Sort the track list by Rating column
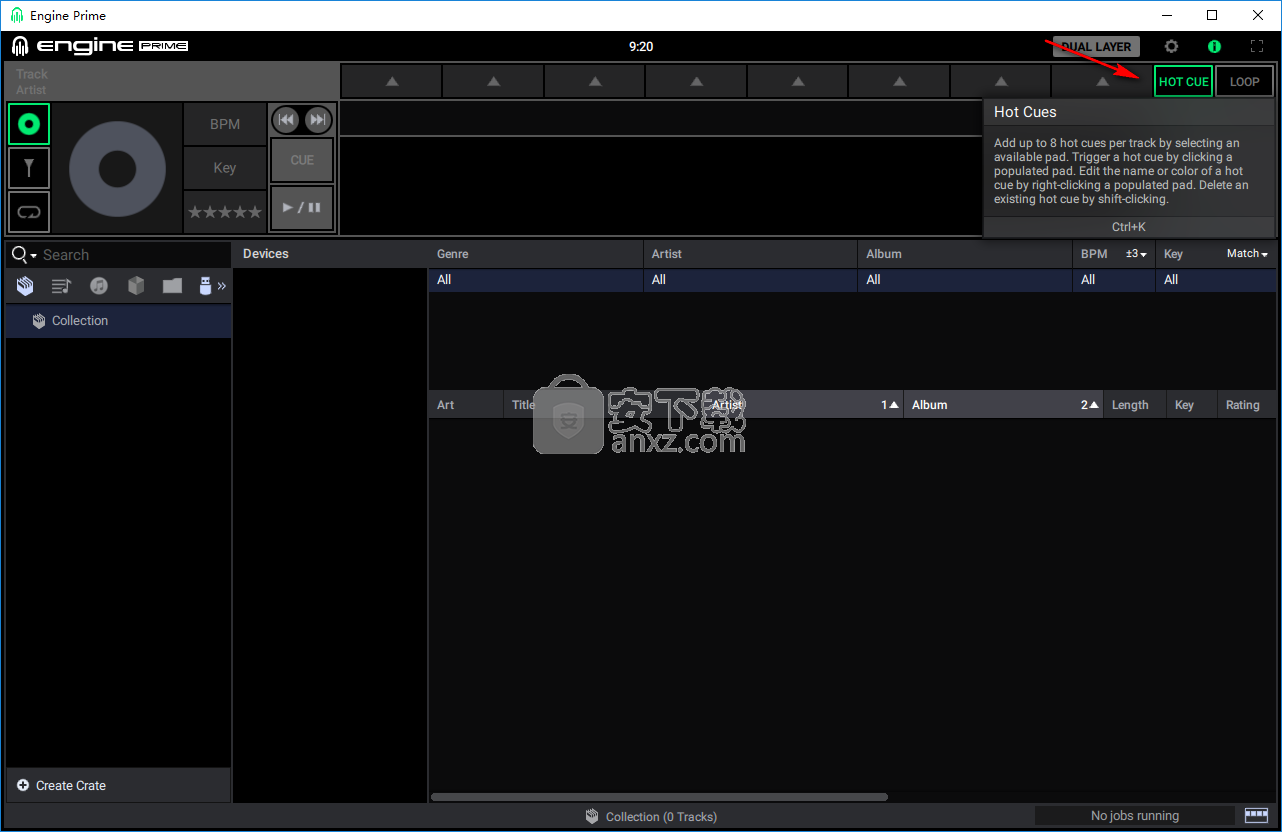 point(1246,405)
